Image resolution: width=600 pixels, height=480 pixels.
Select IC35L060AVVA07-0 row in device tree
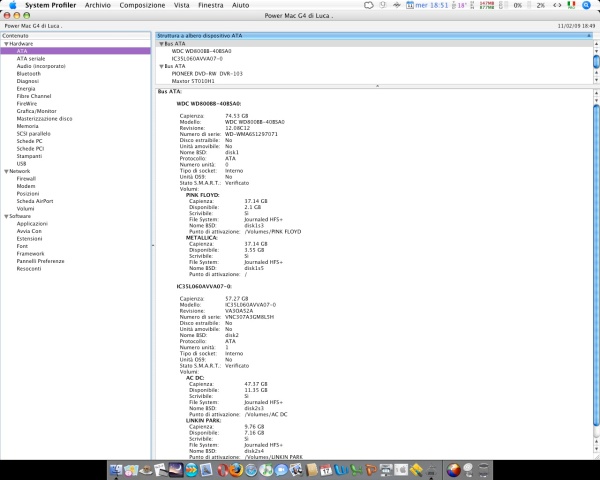[x=197, y=59]
